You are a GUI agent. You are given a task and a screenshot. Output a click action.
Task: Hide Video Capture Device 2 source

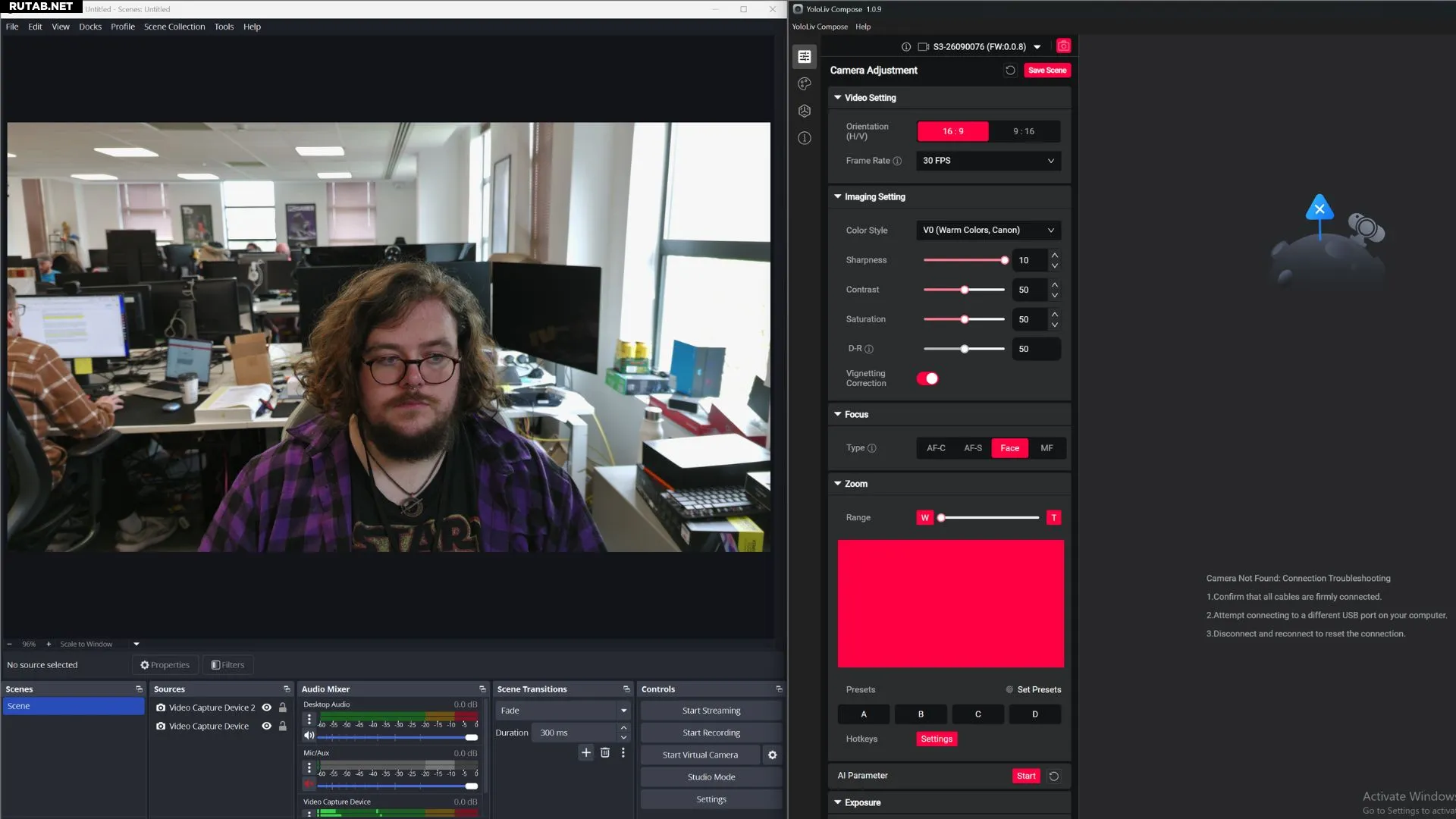coord(266,708)
